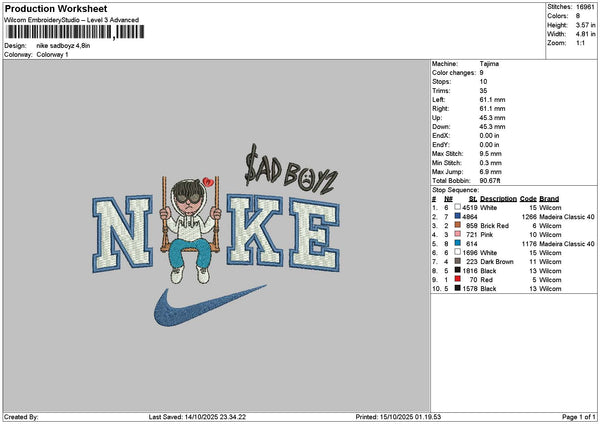Click the Pink color swatch in stop 4

[x=457, y=234]
